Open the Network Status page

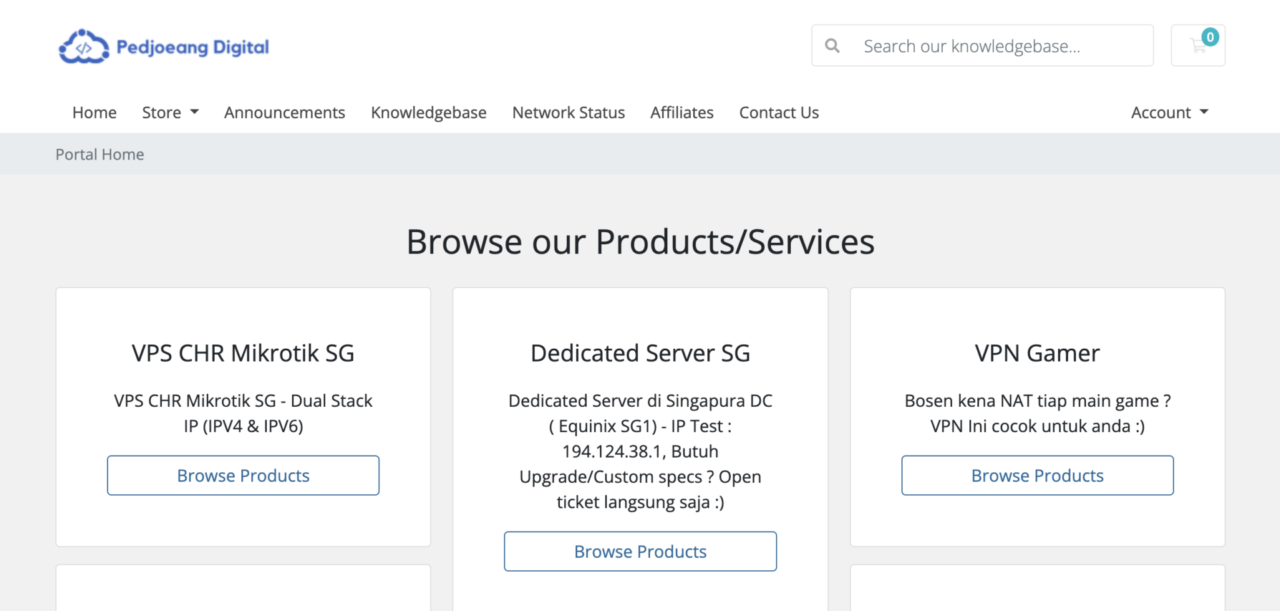[x=568, y=113]
